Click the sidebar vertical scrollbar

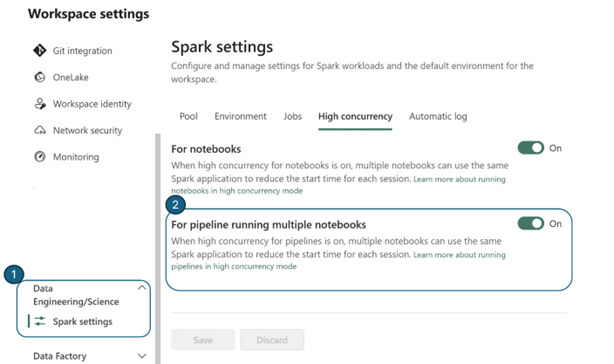pos(158,249)
